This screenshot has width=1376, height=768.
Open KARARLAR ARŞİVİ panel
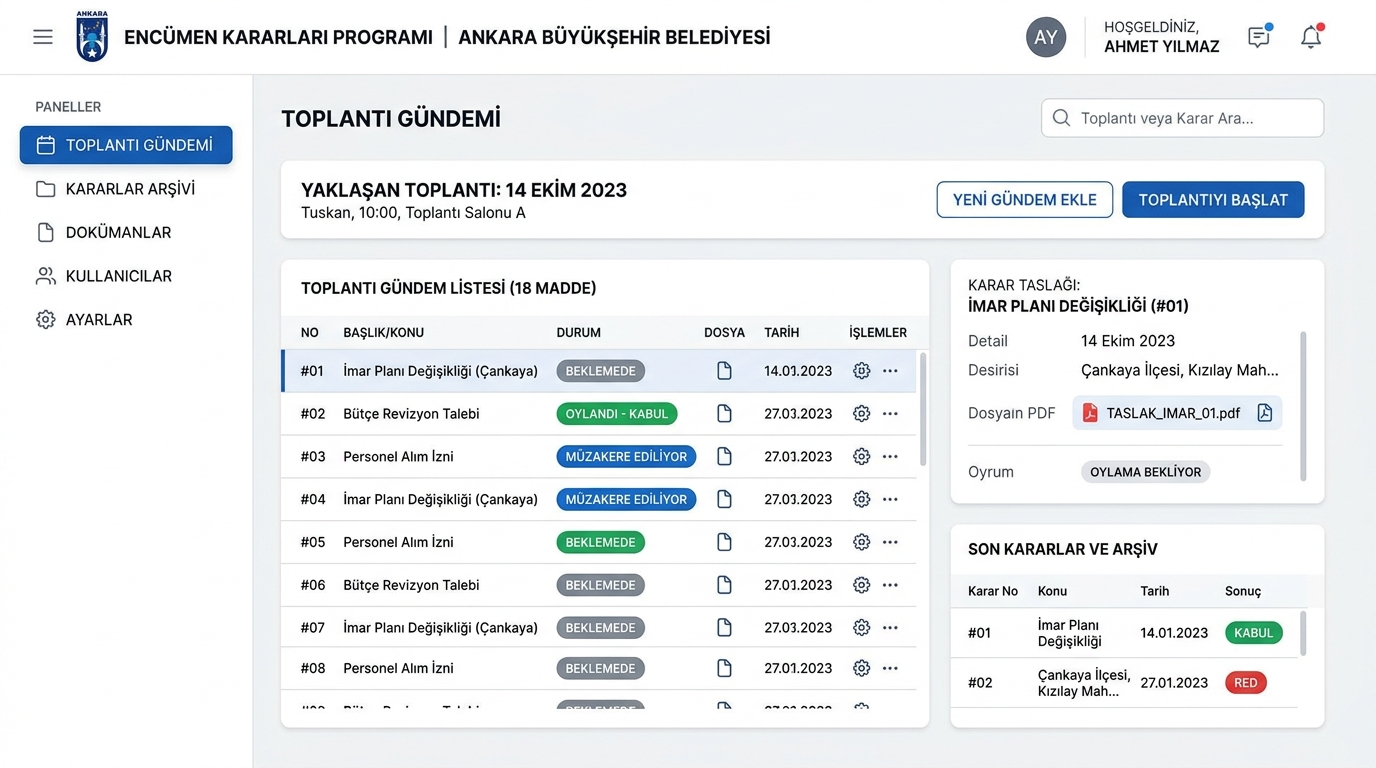click(x=115, y=189)
